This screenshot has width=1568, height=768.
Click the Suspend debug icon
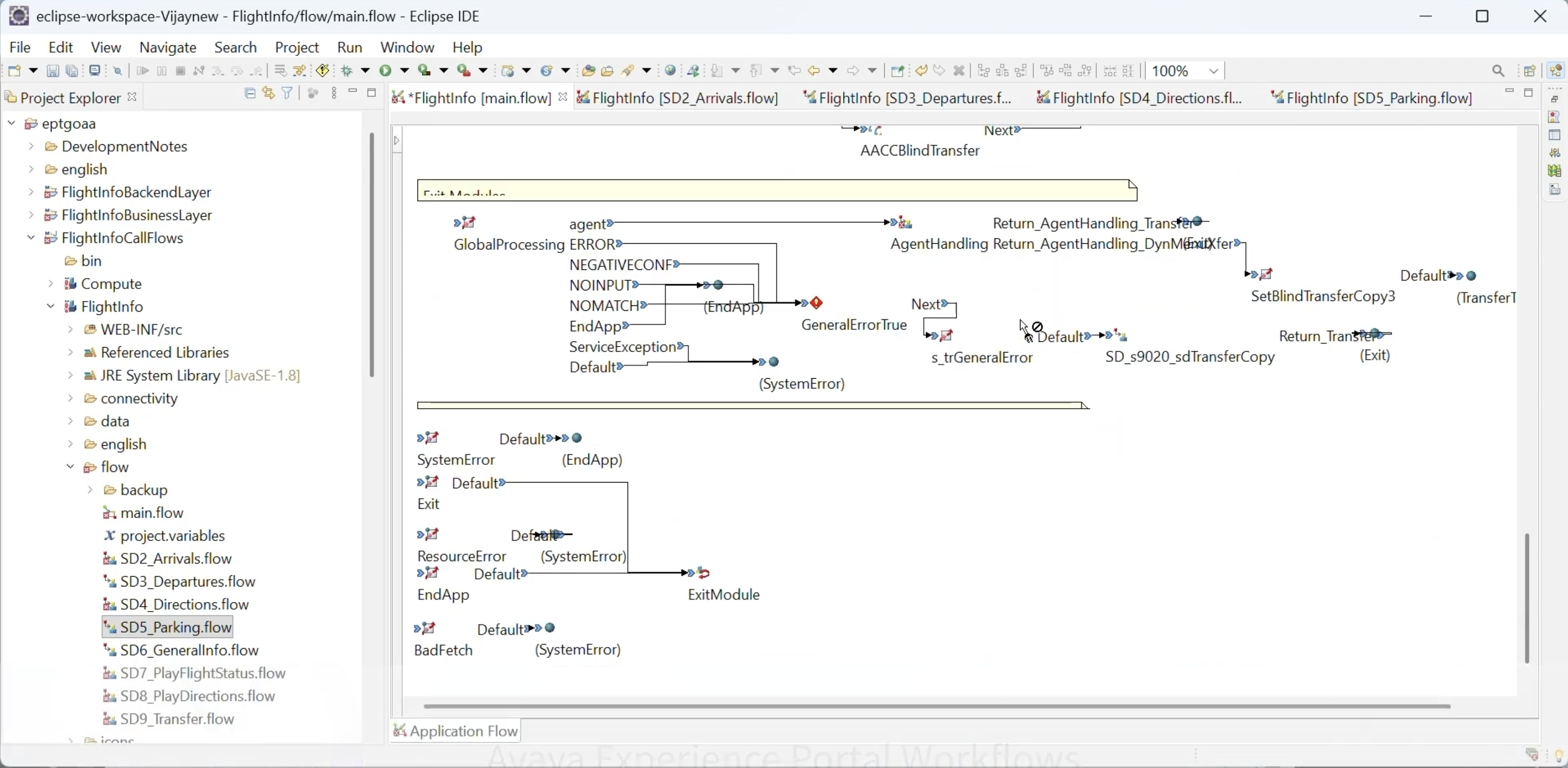(162, 71)
